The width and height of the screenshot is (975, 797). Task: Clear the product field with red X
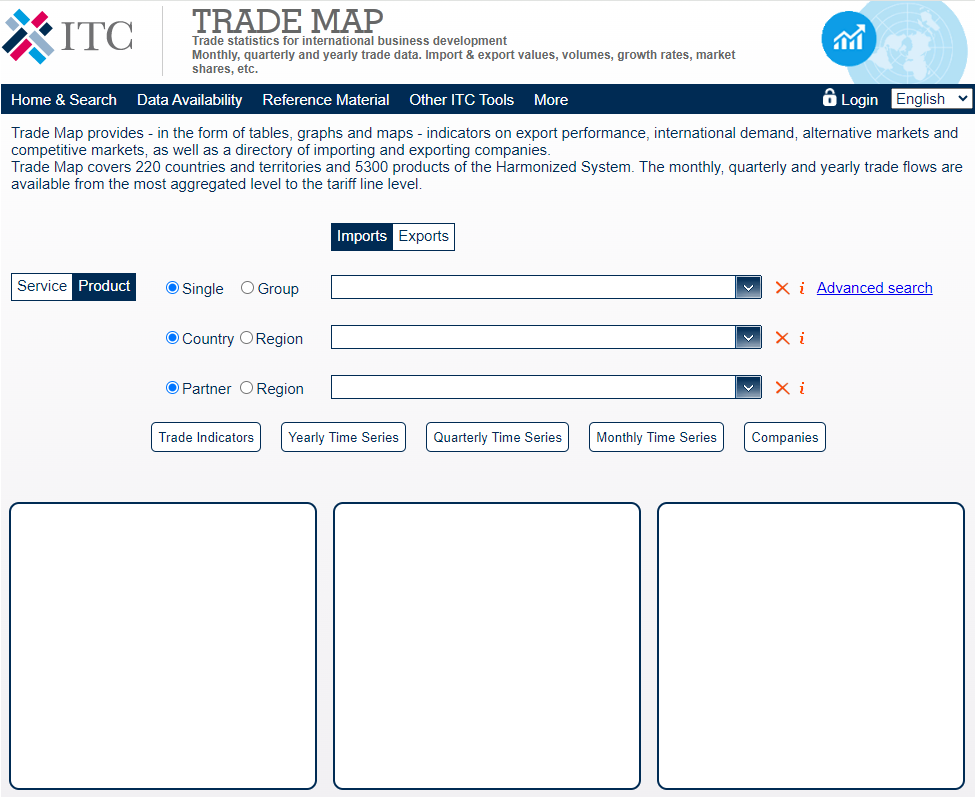[782, 288]
